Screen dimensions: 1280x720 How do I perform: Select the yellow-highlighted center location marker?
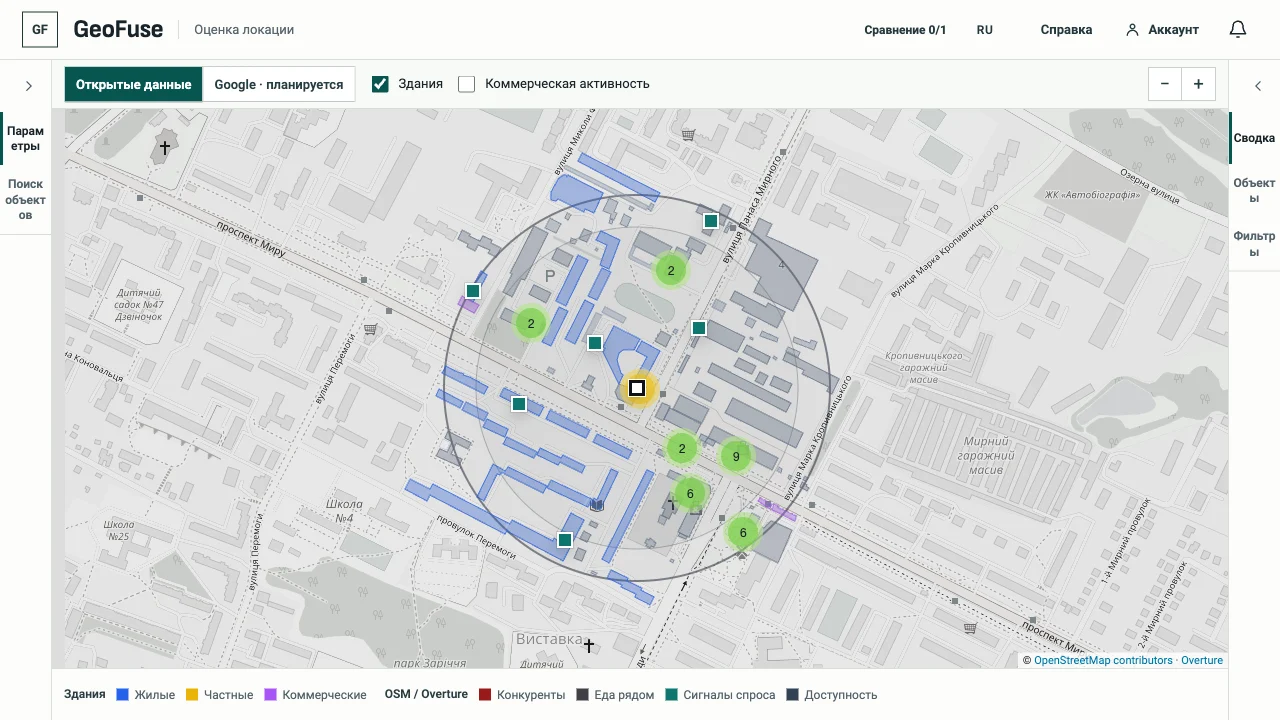click(x=637, y=388)
